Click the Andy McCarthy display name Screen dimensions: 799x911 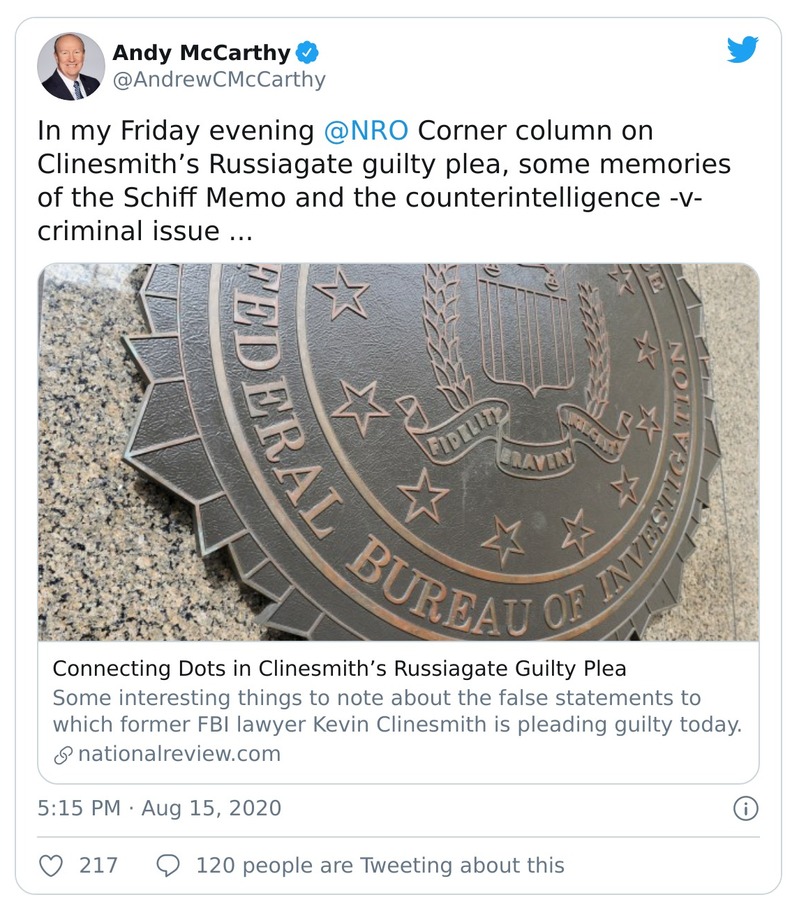point(201,52)
